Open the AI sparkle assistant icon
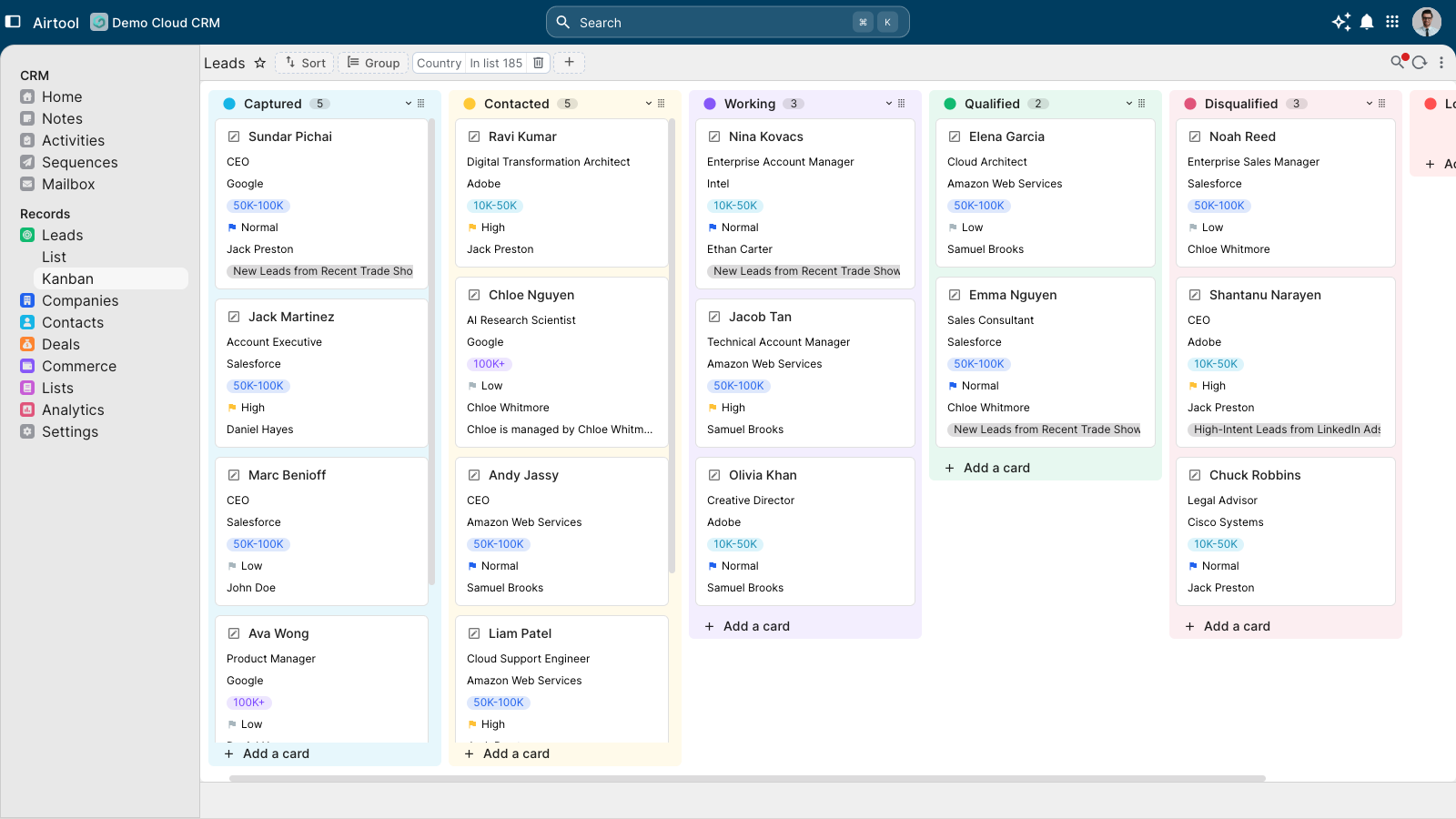The image size is (1456, 819). pyautogui.click(x=1341, y=22)
